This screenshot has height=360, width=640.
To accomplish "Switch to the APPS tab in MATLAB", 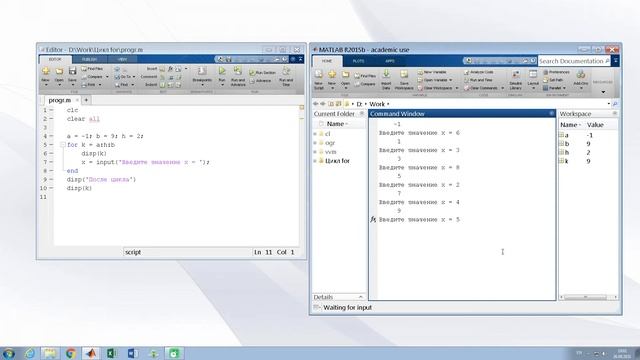I will pyautogui.click(x=390, y=61).
